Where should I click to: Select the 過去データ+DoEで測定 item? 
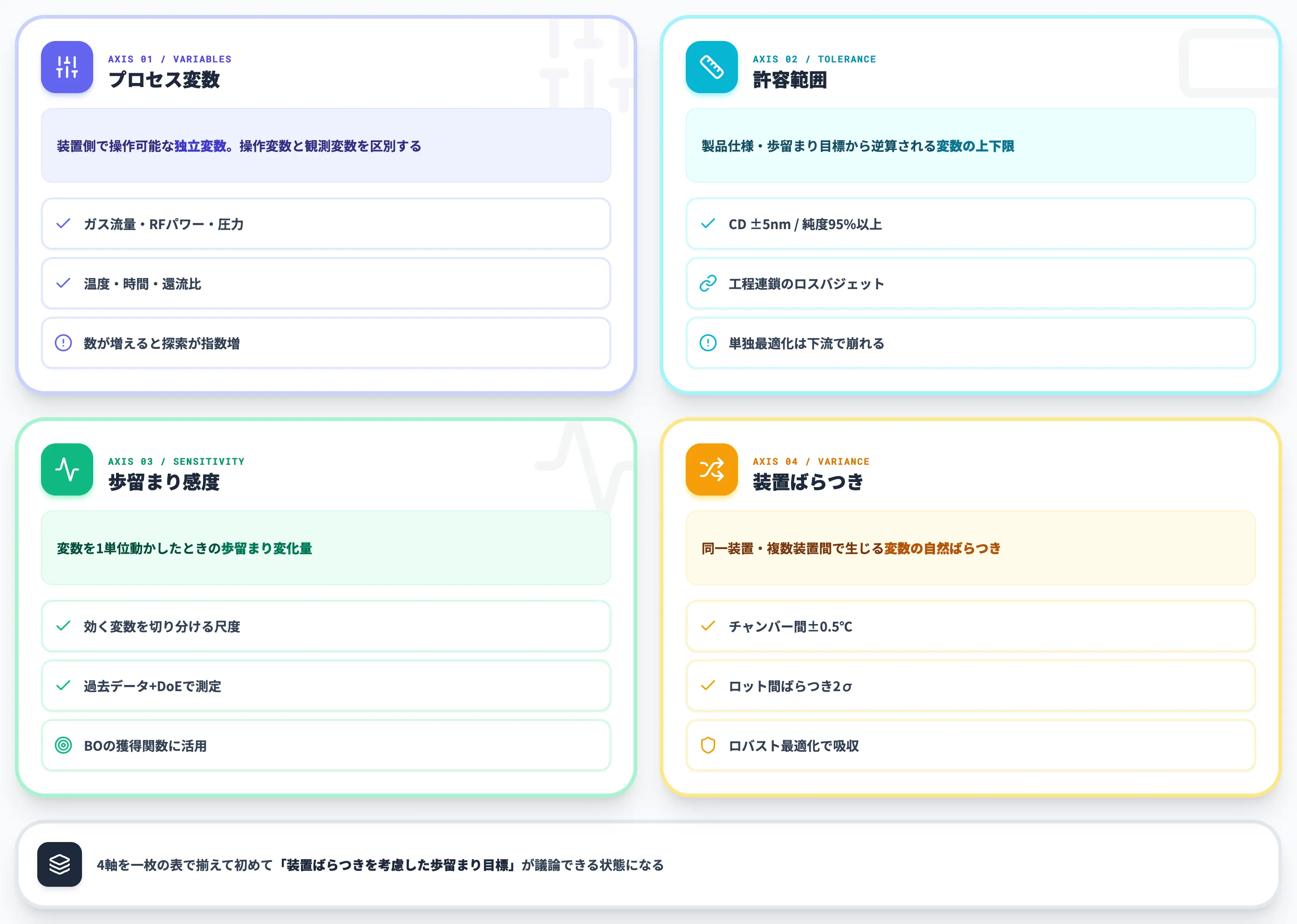(326, 686)
